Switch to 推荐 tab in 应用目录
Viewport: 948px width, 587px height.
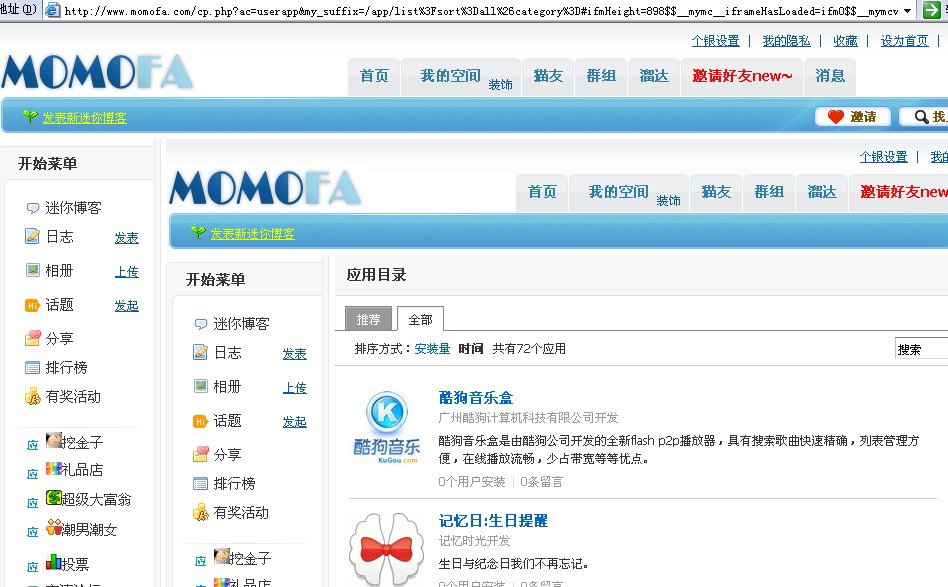[368, 319]
